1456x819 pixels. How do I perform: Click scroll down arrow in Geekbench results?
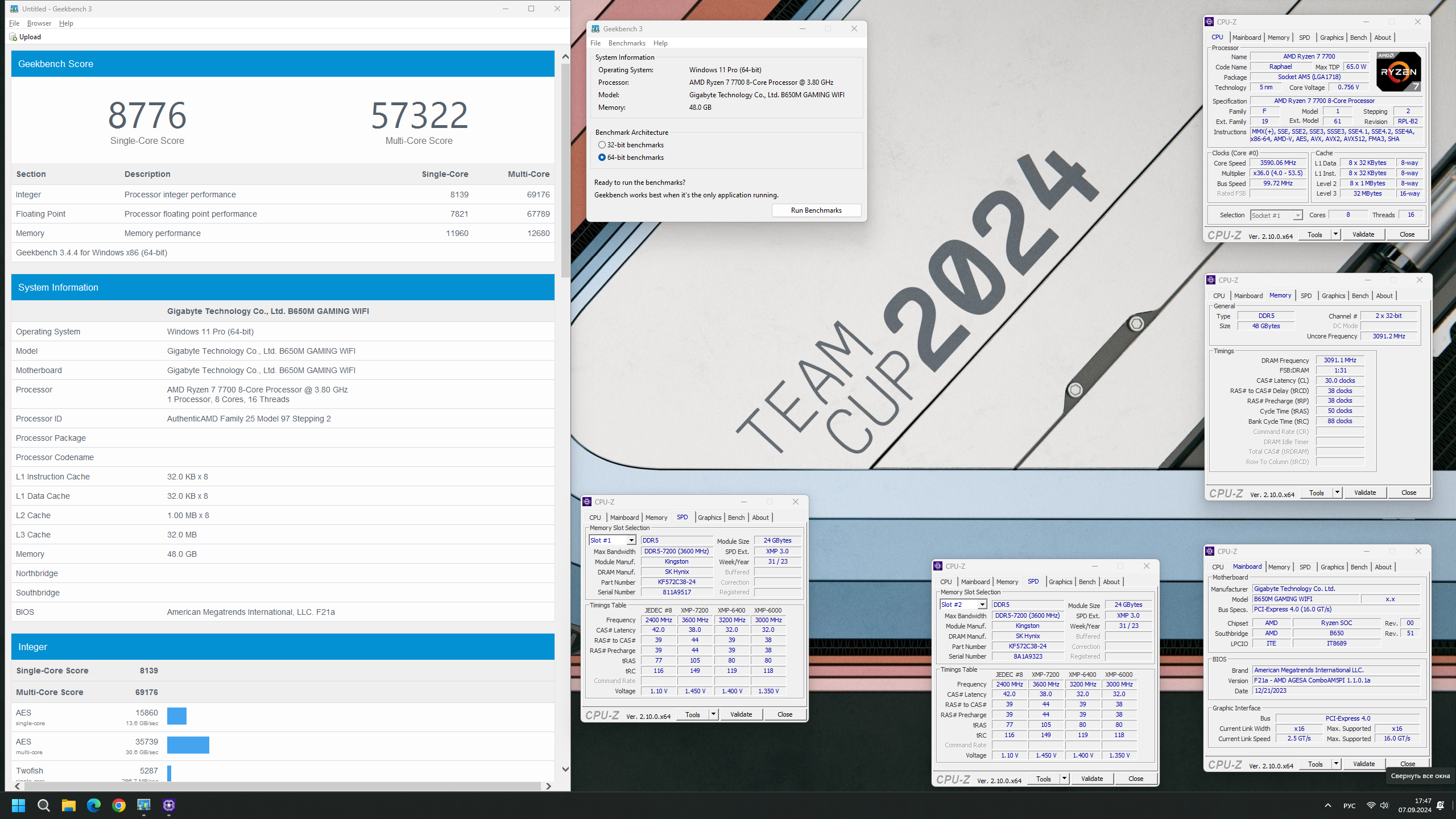tap(565, 769)
